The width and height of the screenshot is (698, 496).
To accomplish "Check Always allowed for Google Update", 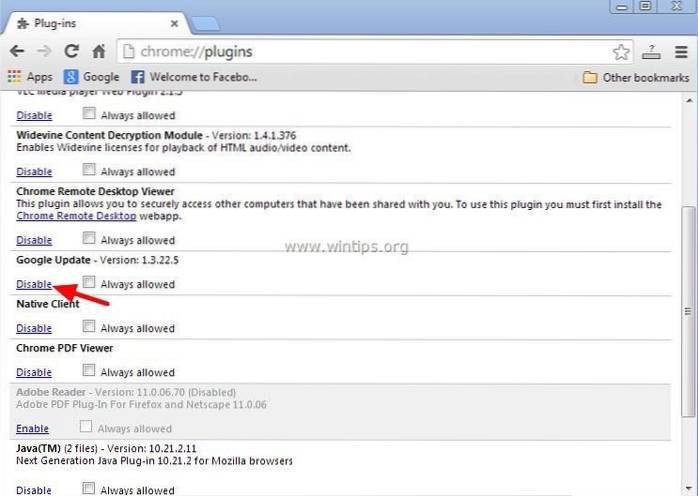I will (90, 284).
